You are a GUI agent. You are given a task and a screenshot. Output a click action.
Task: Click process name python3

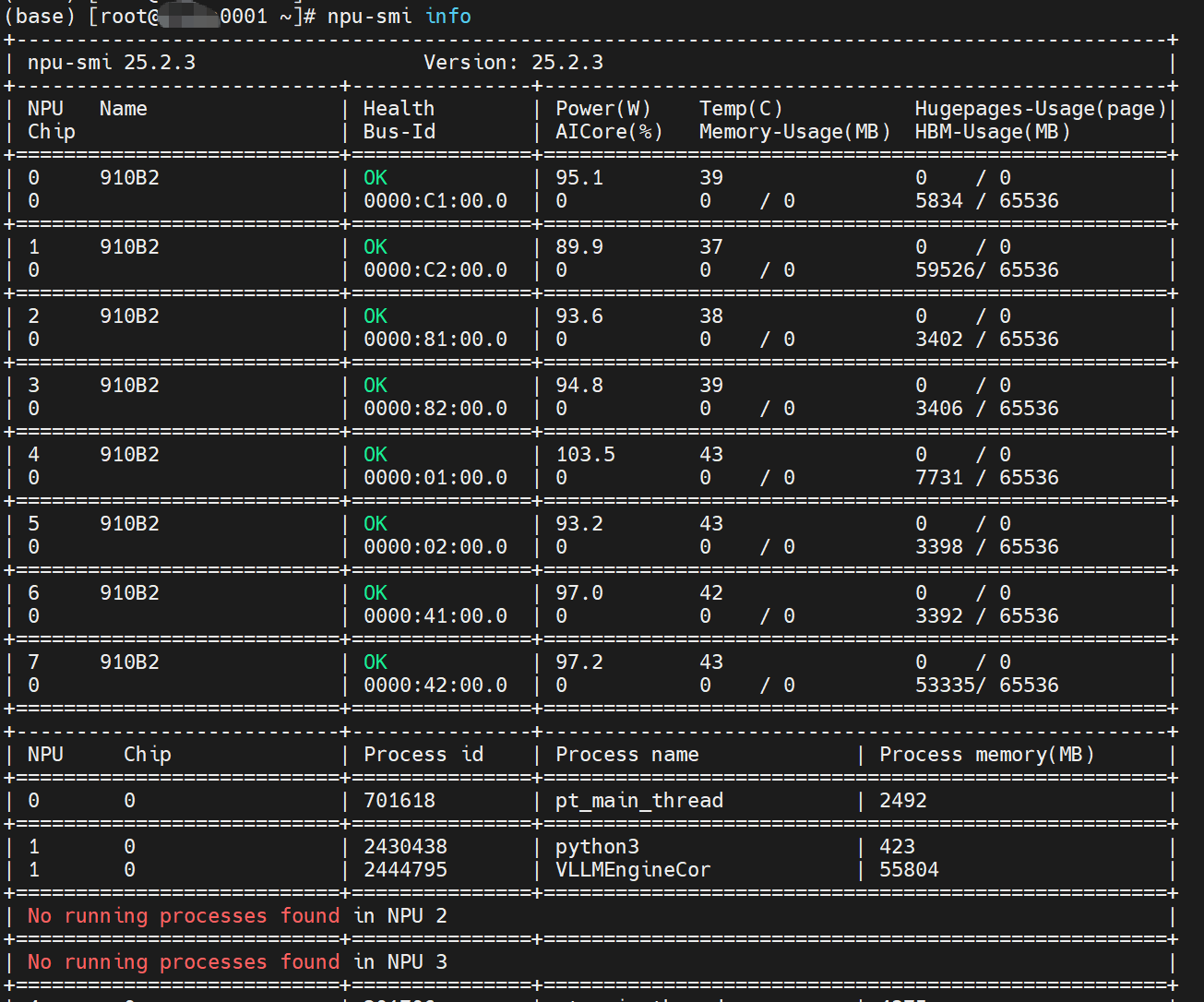click(x=597, y=847)
